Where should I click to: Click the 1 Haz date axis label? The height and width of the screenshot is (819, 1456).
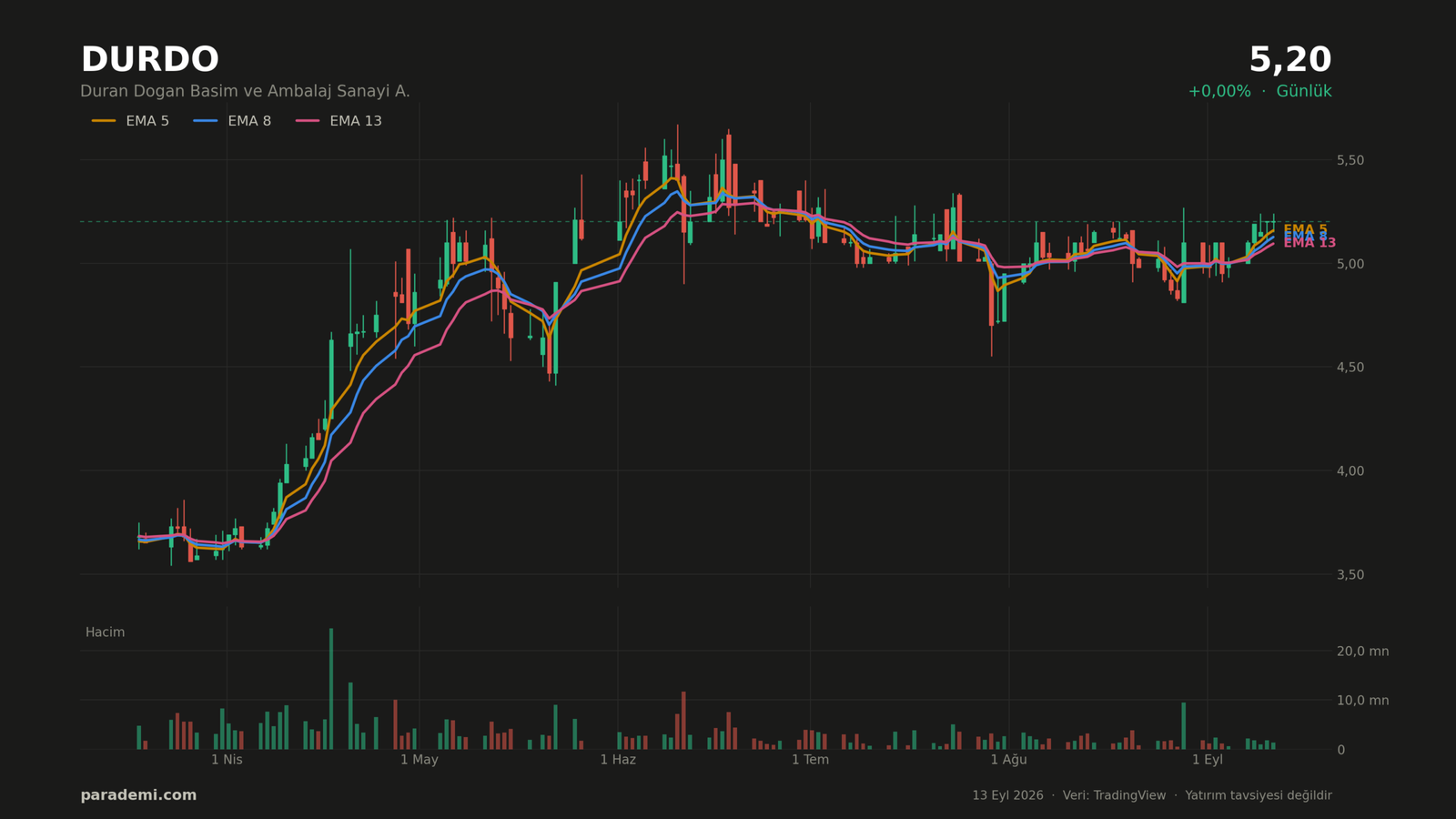618,760
